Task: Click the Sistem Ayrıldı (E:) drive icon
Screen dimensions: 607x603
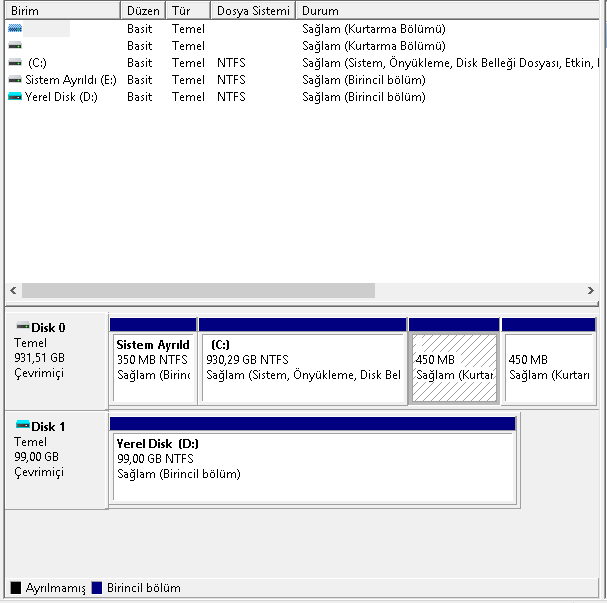Action: pyautogui.click(x=15, y=80)
